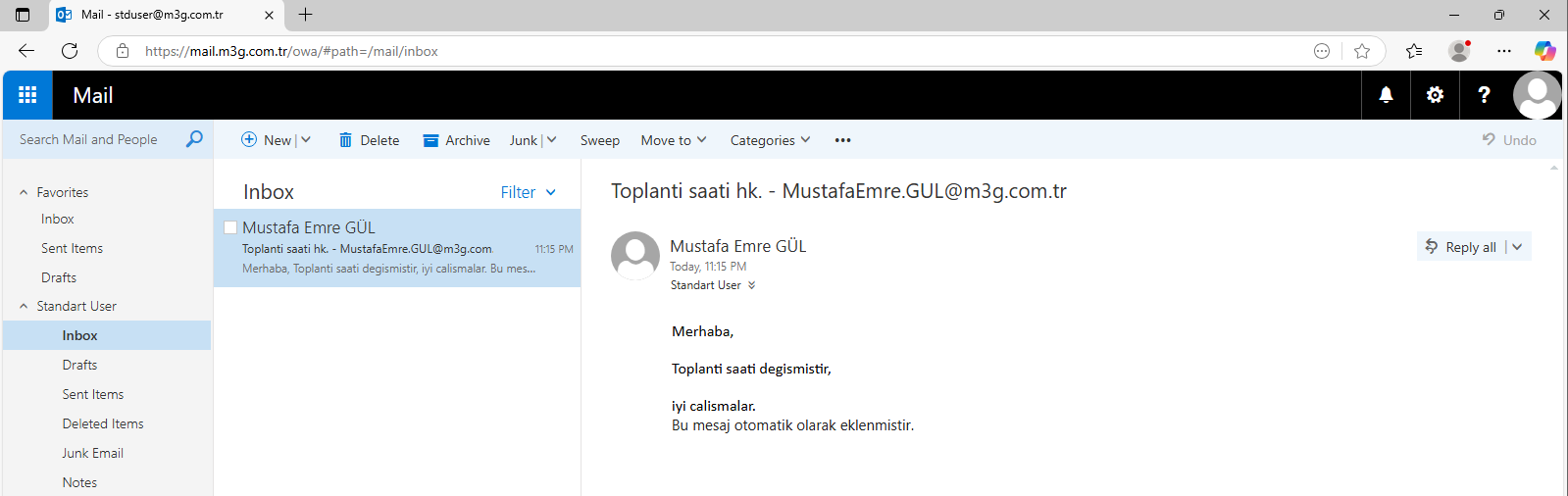Click the search magnifier icon

click(x=194, y=139)
